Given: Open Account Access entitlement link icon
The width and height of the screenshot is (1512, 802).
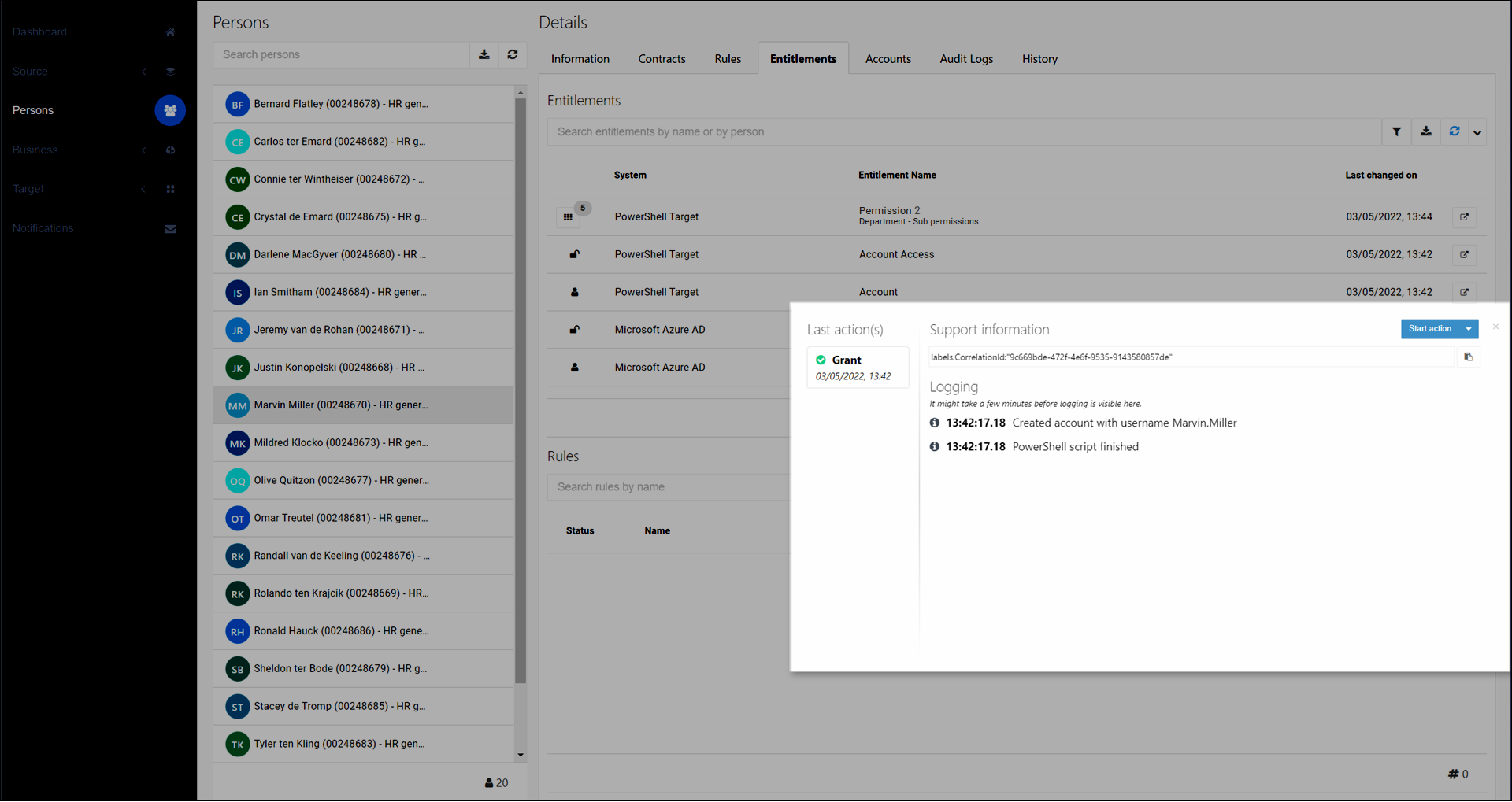Looking at the screenshot, I should (1464, 255).
